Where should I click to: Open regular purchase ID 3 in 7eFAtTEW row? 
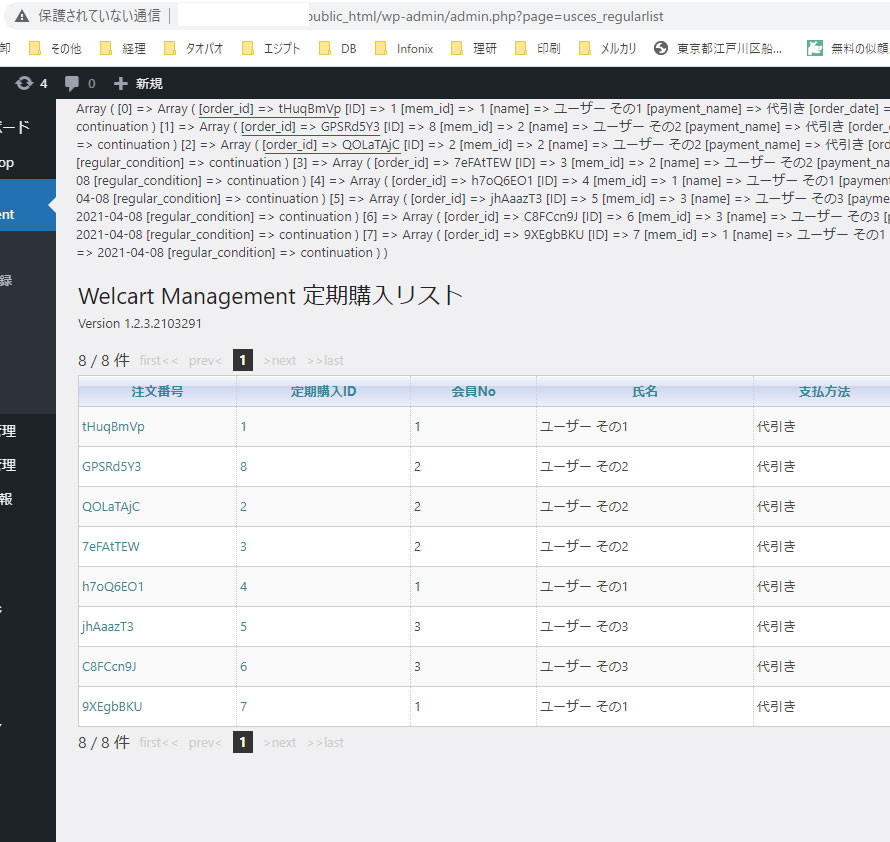pos(244,546)
